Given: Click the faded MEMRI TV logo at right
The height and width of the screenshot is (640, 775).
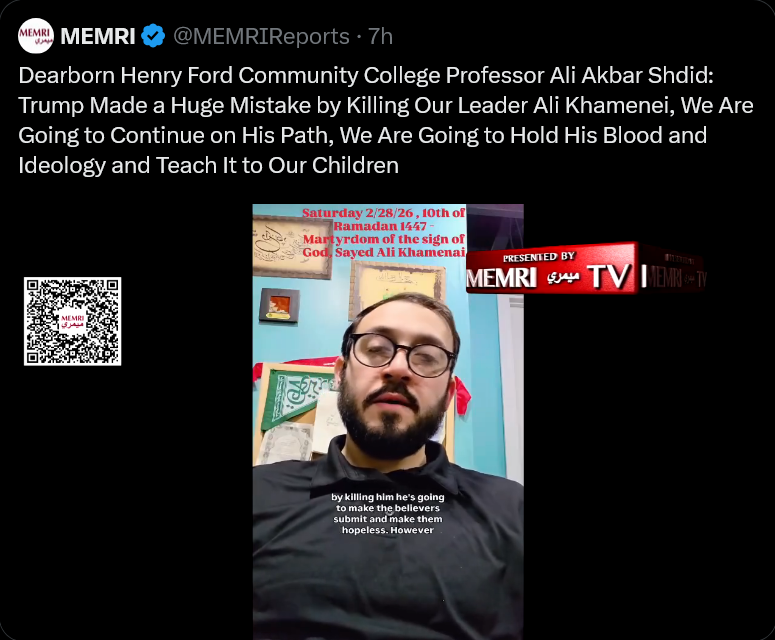Looking at the screenshot, I should 676,273.
